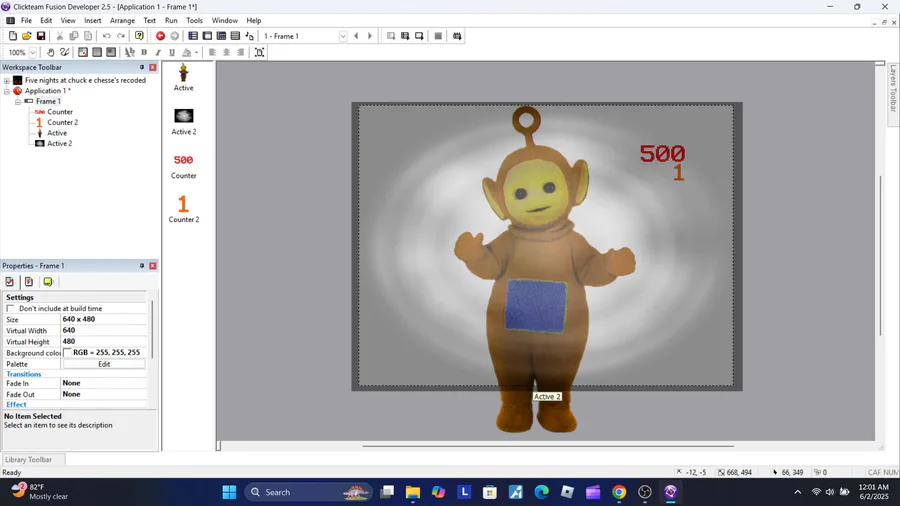Open the Storyboard Editor icon
This screenshot has width=900, height=506.
(x=193, y=36)
